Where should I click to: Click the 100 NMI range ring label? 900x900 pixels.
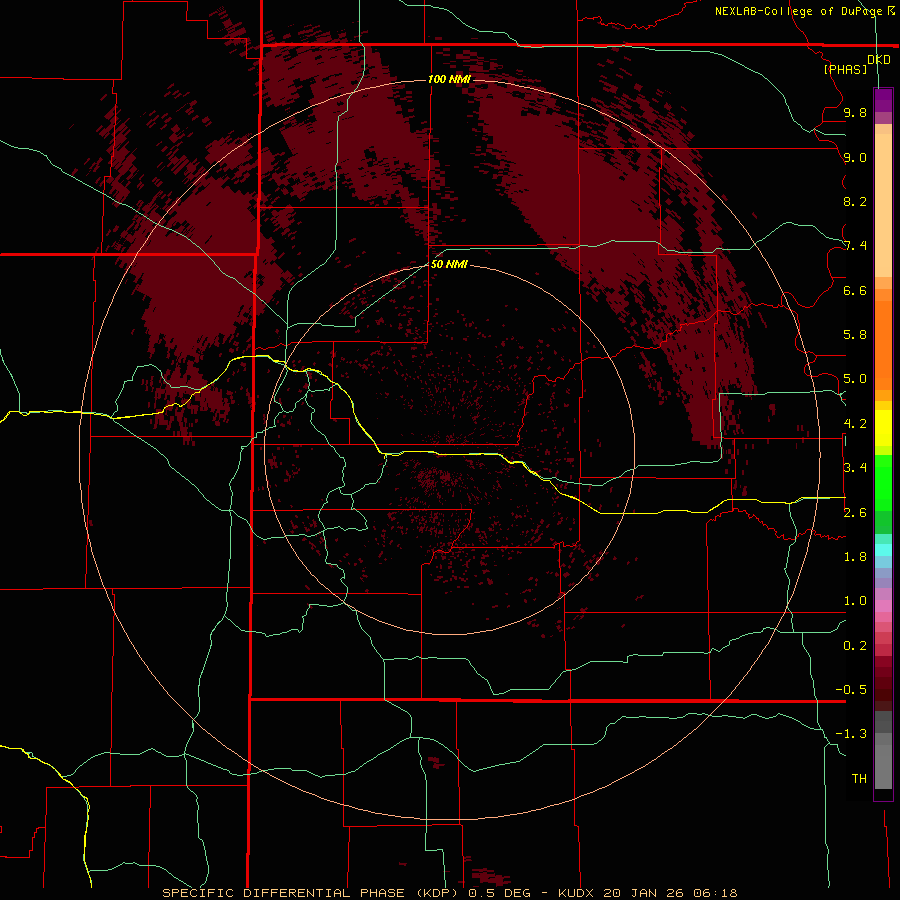tap(449, 79)
